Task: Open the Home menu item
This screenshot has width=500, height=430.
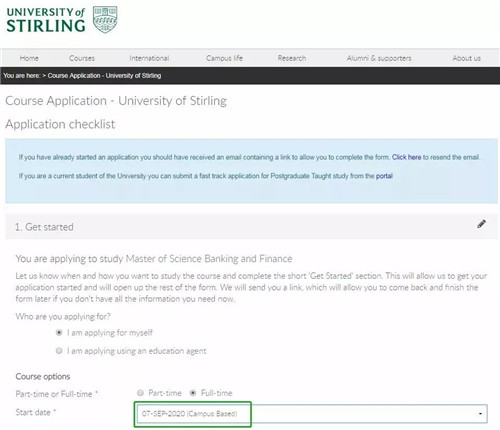Action: pyautogui.click(x=29, y=58)
